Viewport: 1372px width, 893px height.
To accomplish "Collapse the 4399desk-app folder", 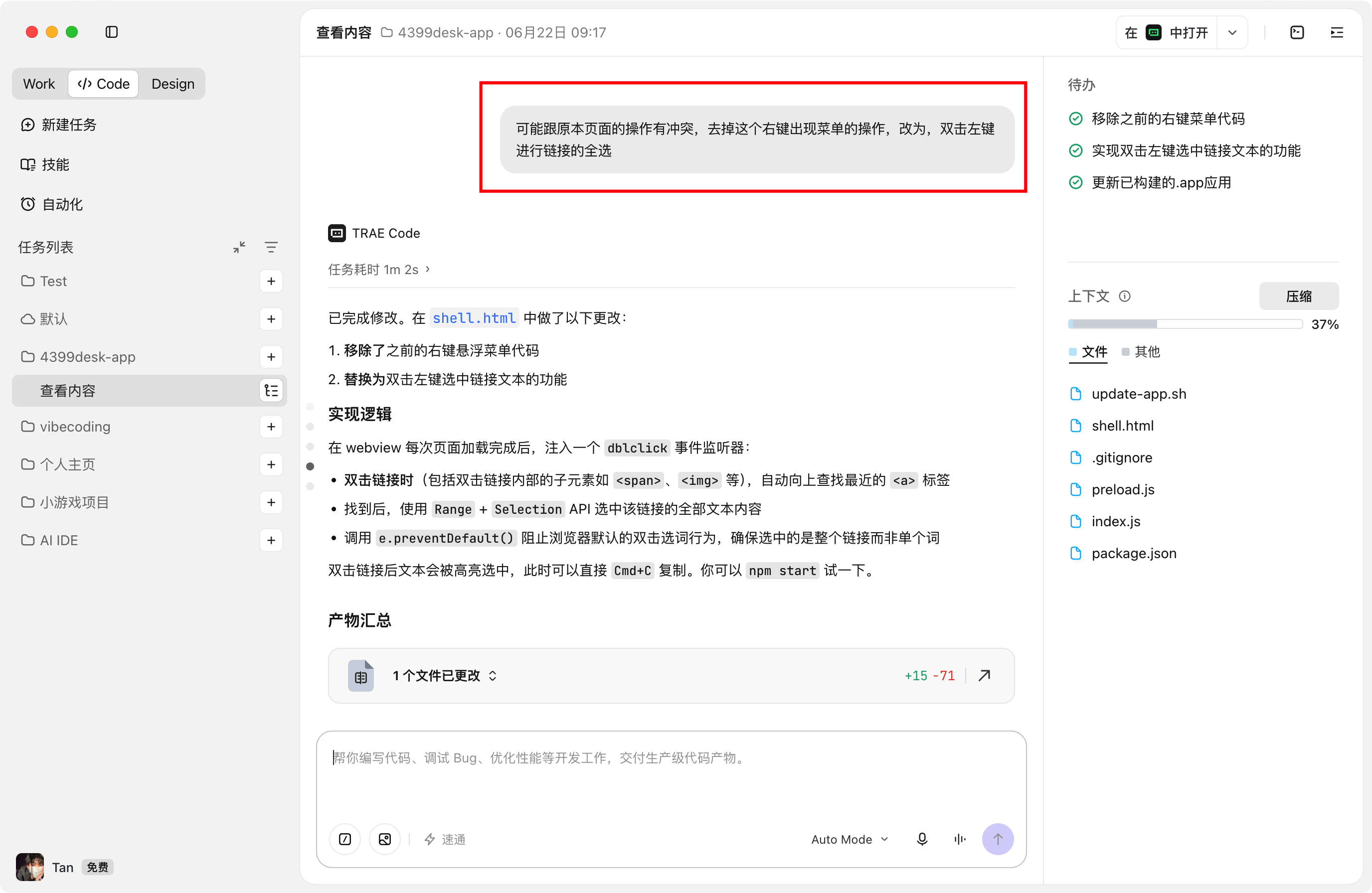I will (78, 357).
